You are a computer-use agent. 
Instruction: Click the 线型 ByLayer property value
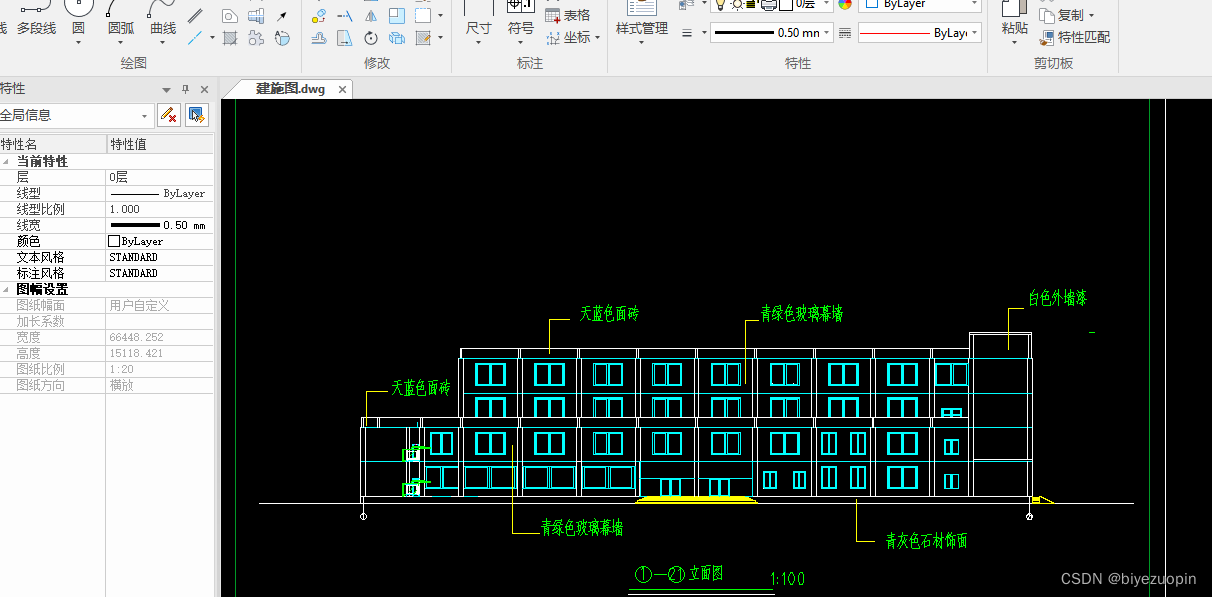click(x=160, y=193)
